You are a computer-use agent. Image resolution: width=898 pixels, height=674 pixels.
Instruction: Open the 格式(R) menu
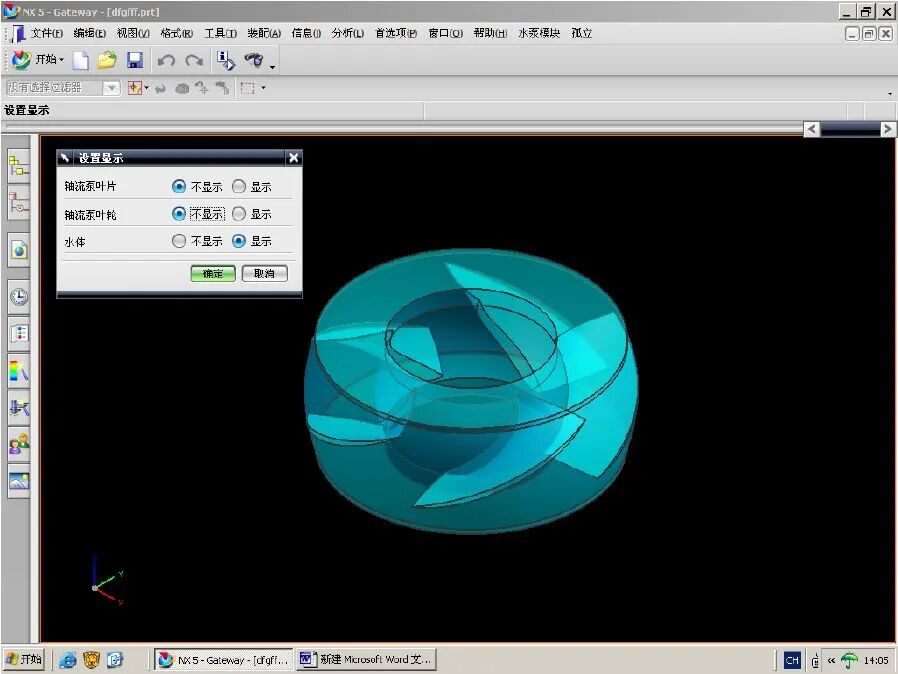[x=176, y=33]
